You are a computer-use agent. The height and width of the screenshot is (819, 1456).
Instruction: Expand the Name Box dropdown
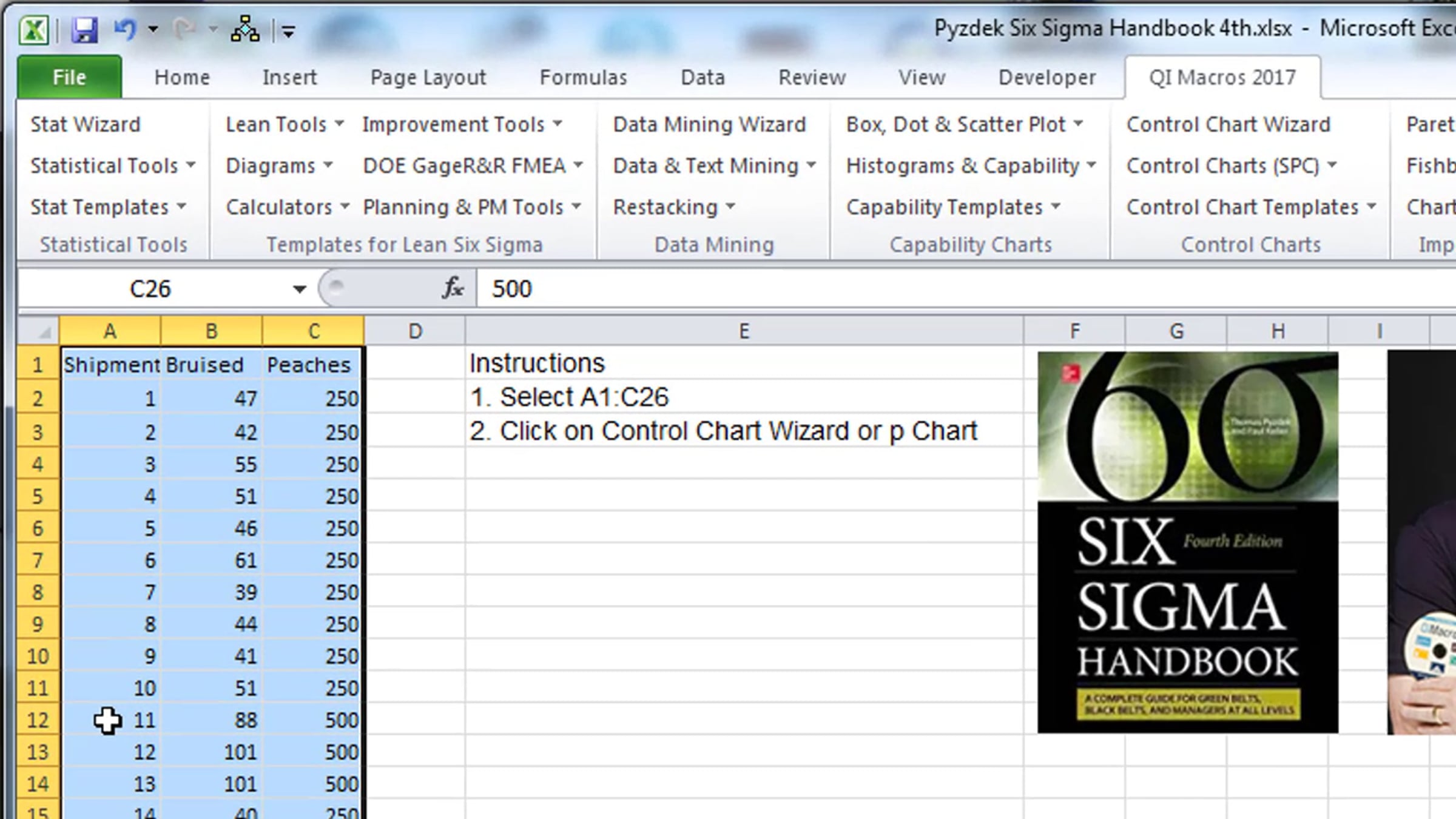click(x=299, y=289)
